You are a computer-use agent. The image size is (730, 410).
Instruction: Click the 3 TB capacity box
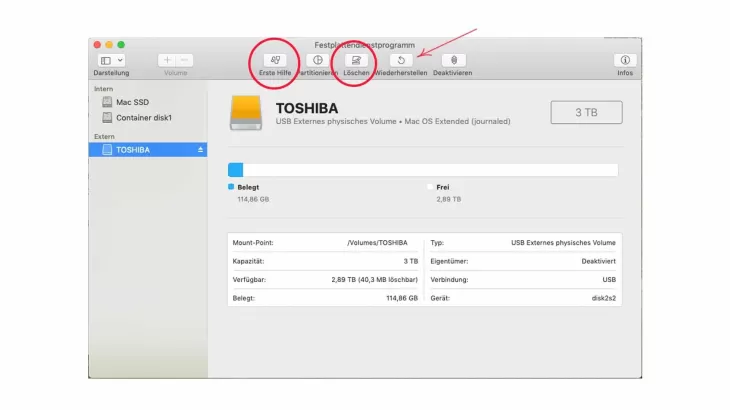click(x=586, y=112)
